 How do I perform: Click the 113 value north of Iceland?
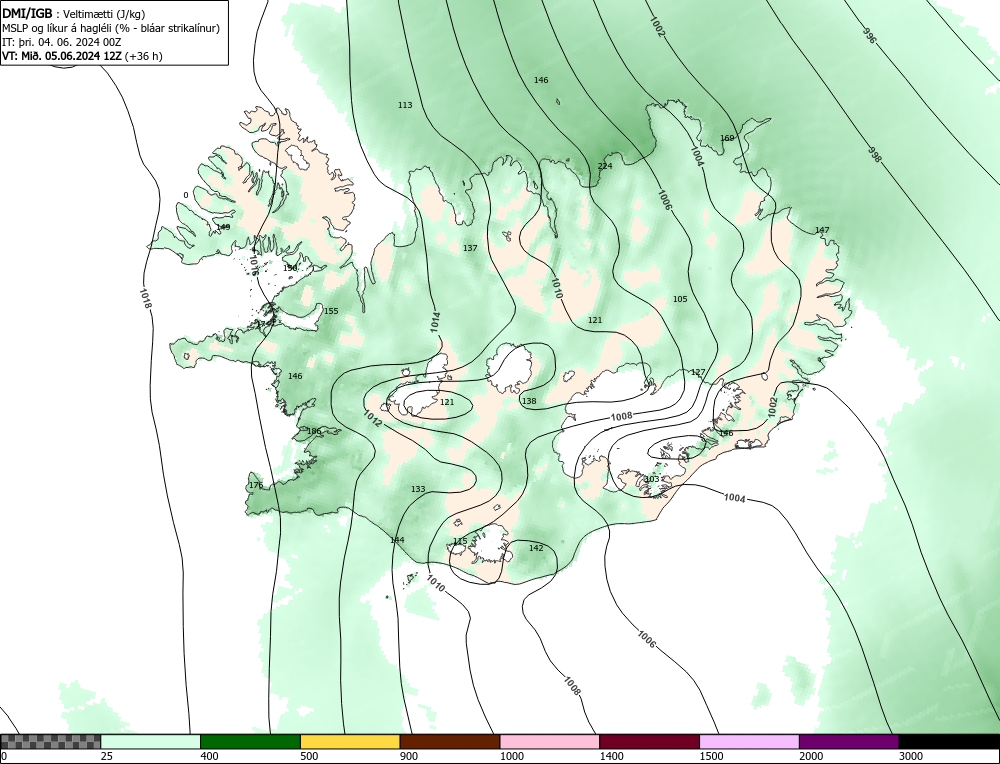(405, 105)
